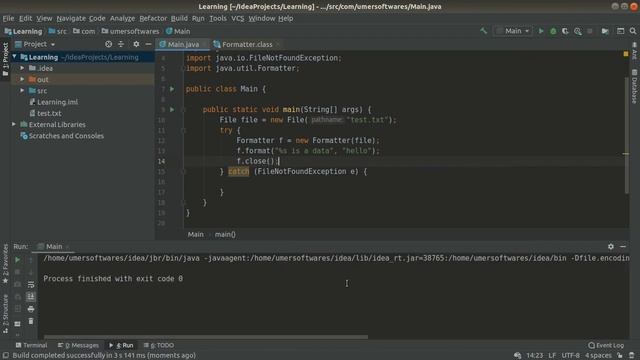The height and width of the screenshot is (360, 640).
Task: Select test.txt in the project tree
Action: [49, 113]
